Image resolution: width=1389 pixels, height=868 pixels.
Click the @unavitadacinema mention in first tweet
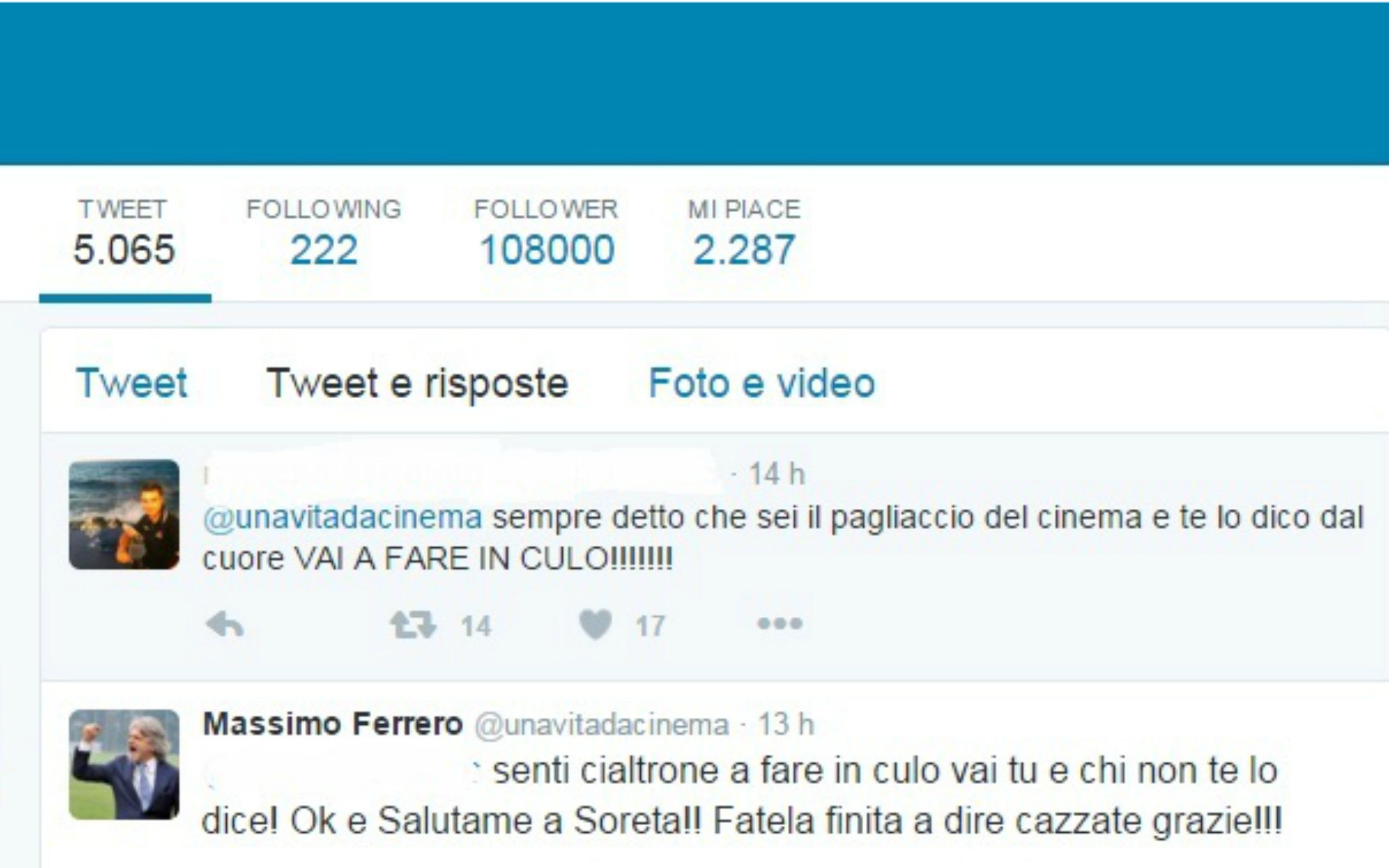tap(343, 517)
